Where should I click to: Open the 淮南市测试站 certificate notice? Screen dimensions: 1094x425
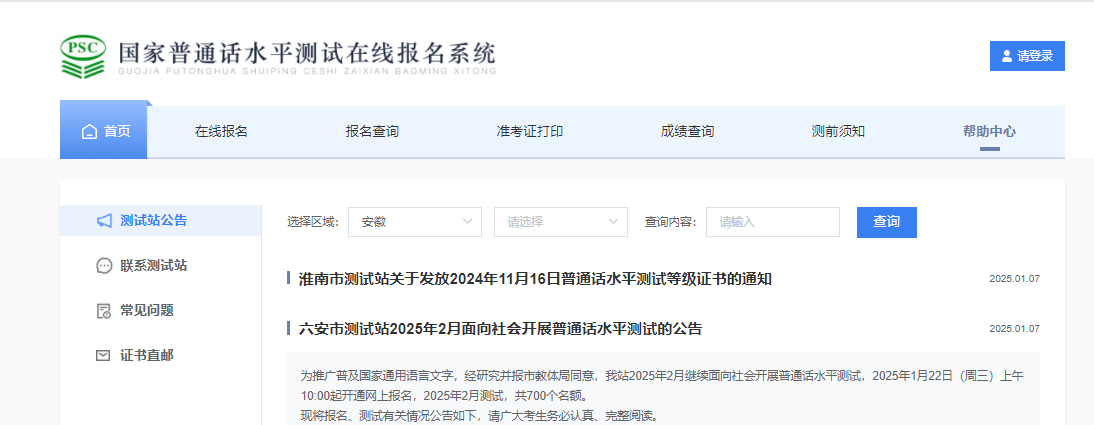(535, 279)
